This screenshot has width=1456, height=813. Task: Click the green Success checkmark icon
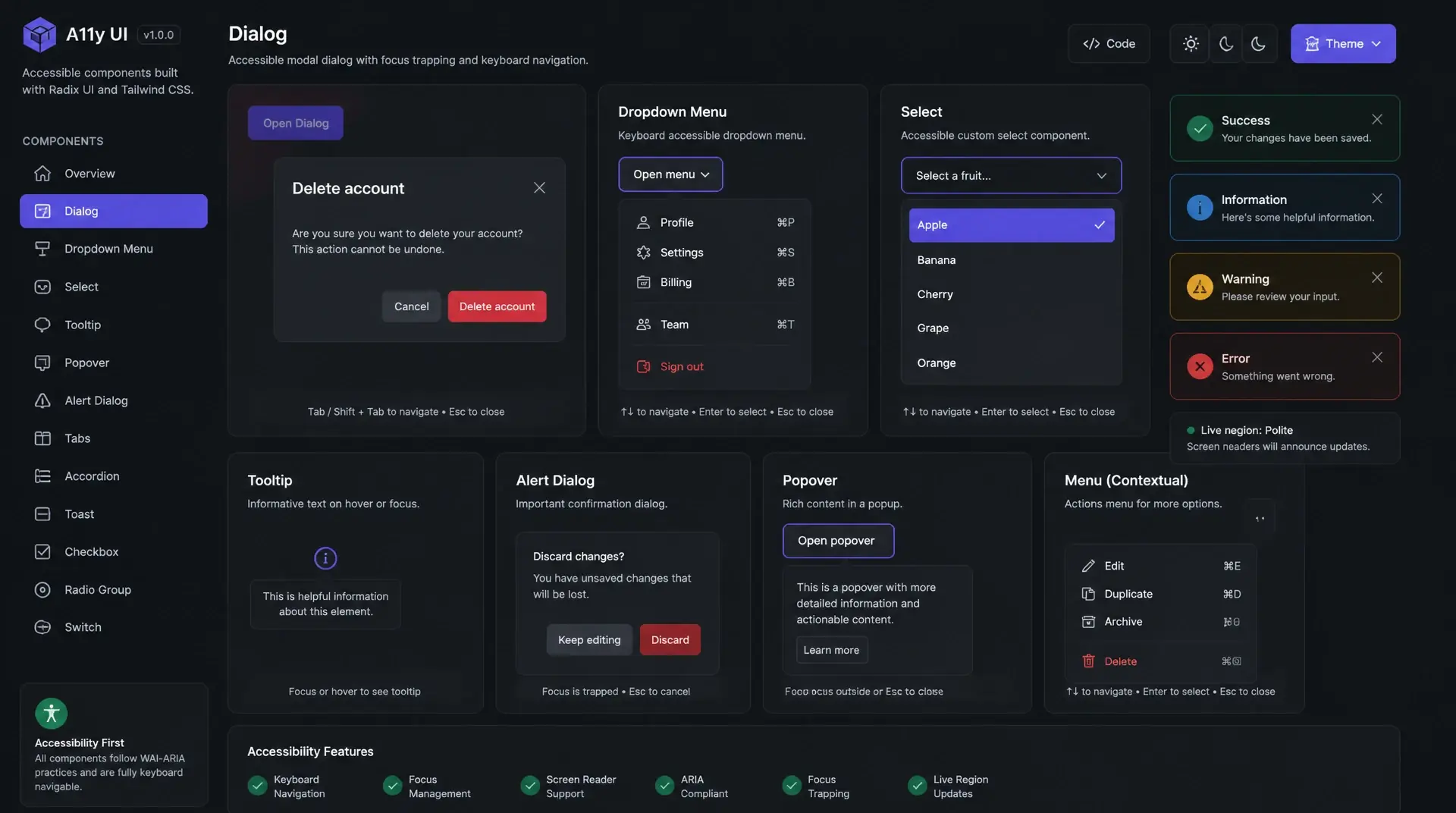pyautogui.click(x=1200, y=128)
